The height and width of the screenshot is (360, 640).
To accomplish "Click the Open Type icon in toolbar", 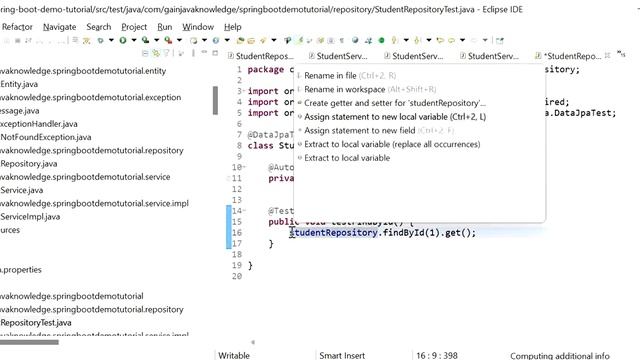I will click(x=240, y=40).
